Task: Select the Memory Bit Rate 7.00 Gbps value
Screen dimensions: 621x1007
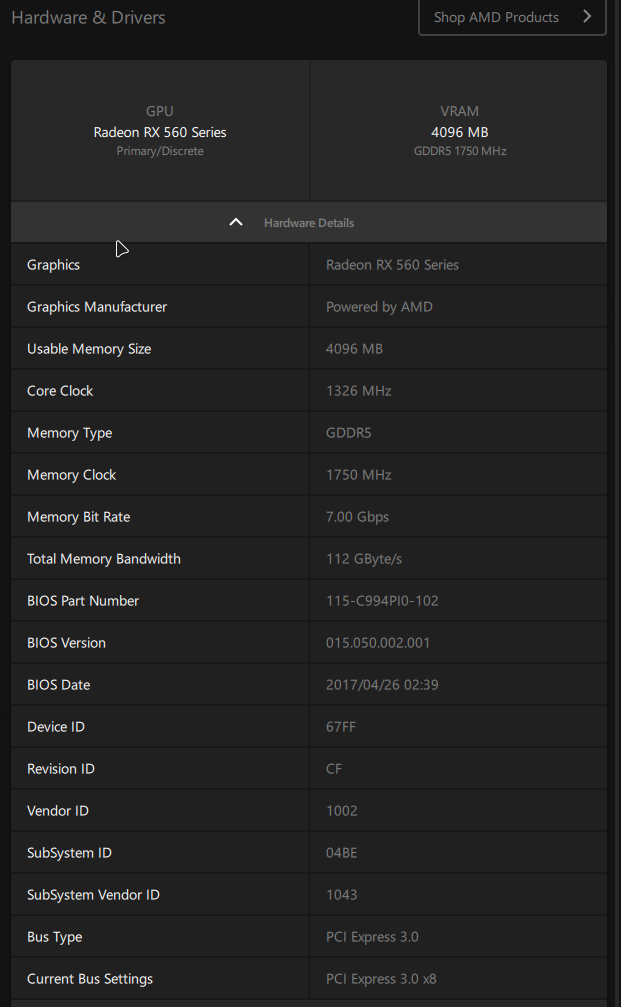Action: click(x=357, y=517)
